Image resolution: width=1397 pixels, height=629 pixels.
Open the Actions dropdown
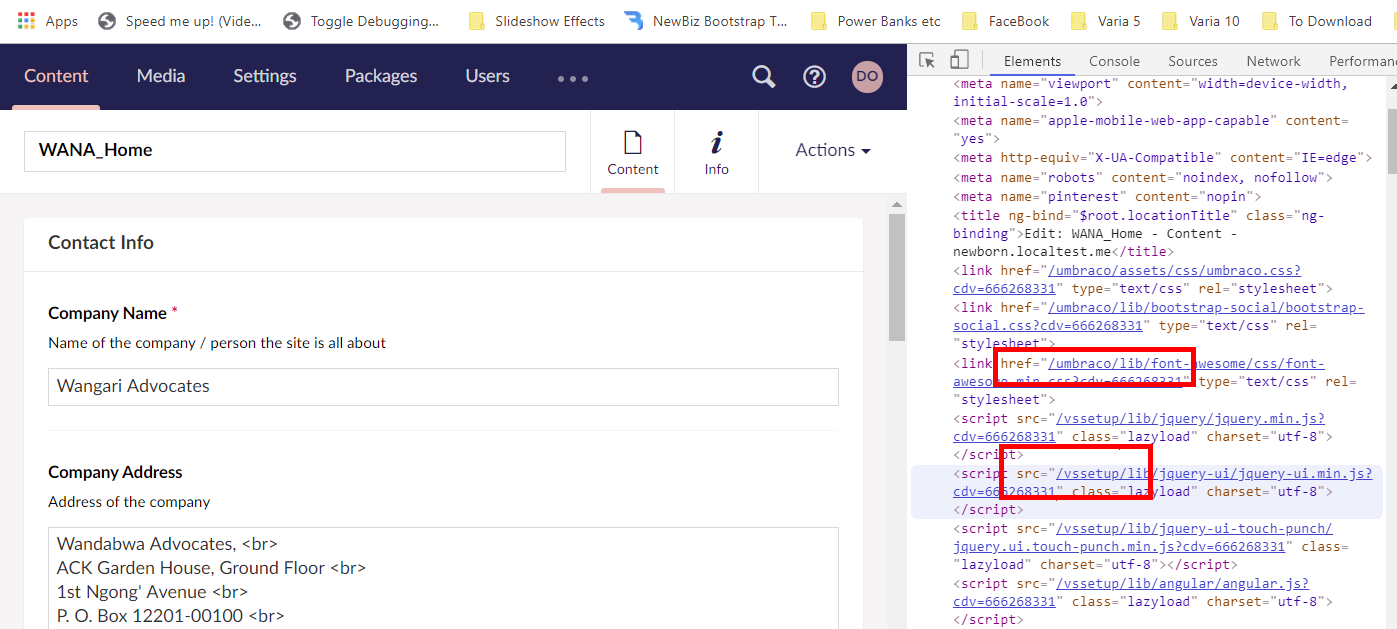[833, 150]
